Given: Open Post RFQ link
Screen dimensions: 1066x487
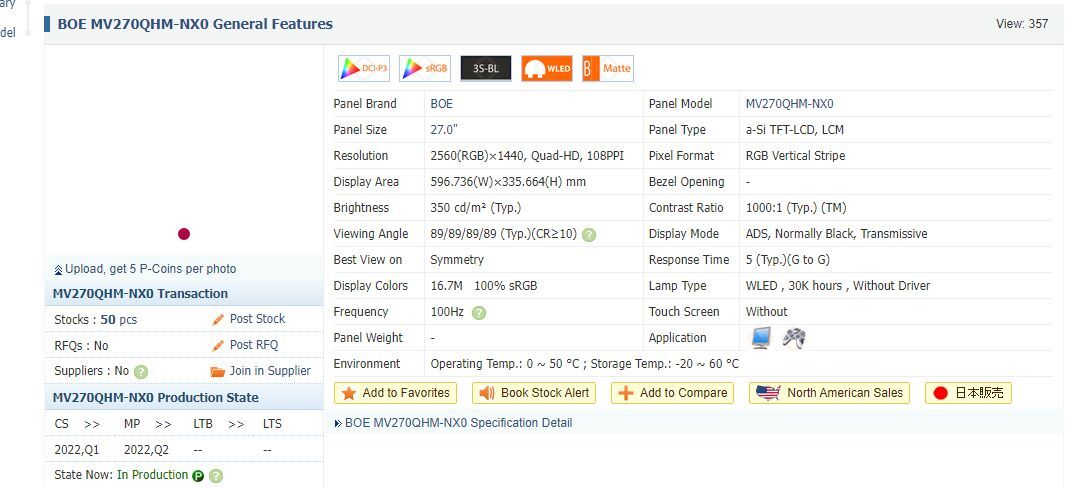Looking at the screenshot, I should pyautogui.click(x=254, y=345).
